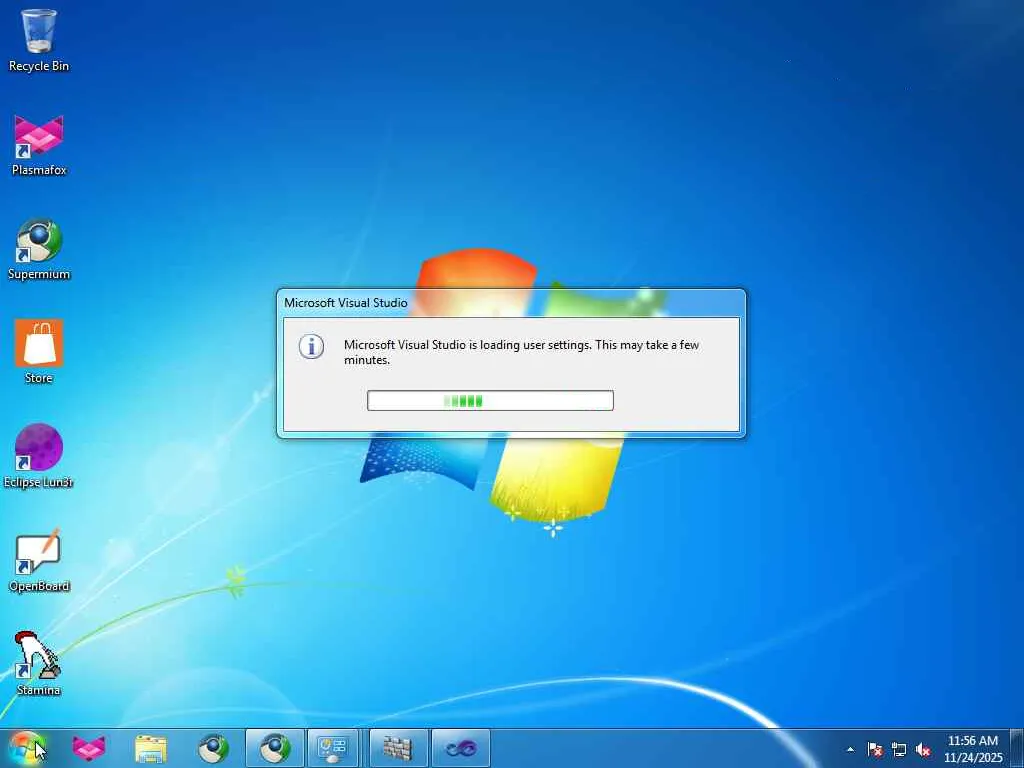Open Windows Explorer from the taskbar
This screenshot has width=1024, height=768.
point(151,748)
